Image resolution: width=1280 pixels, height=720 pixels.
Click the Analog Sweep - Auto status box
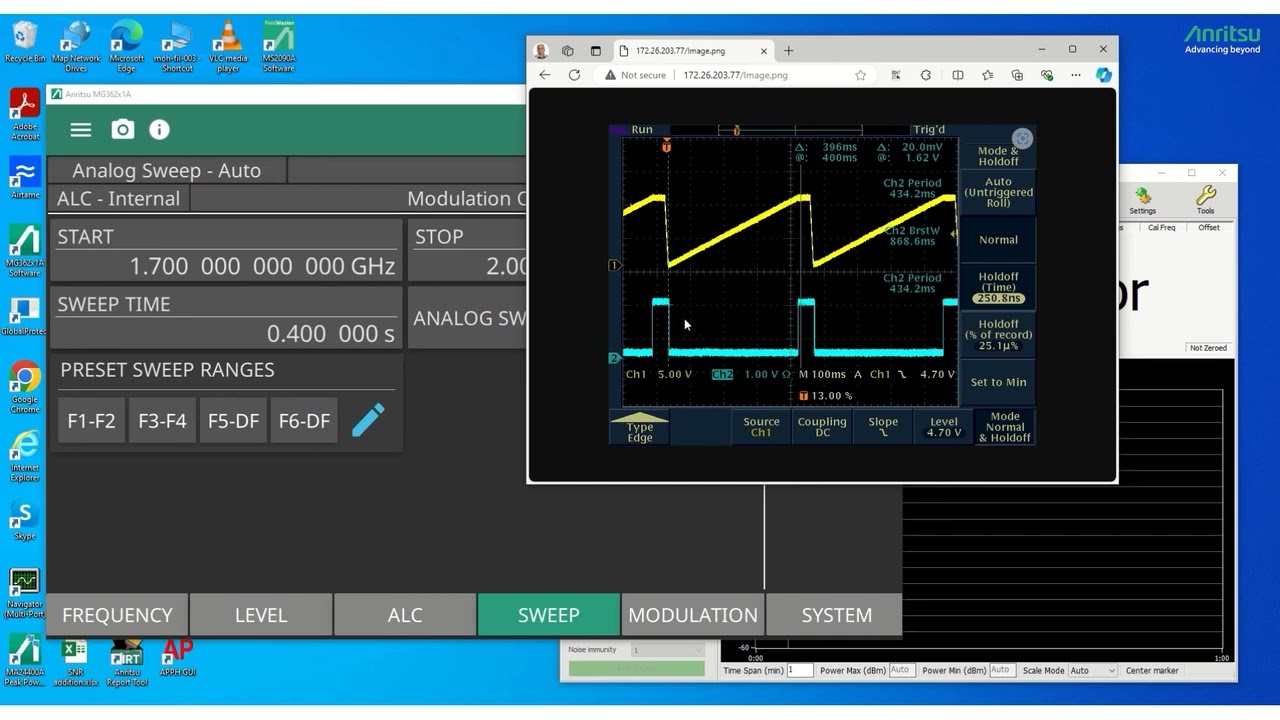[166, 170]
